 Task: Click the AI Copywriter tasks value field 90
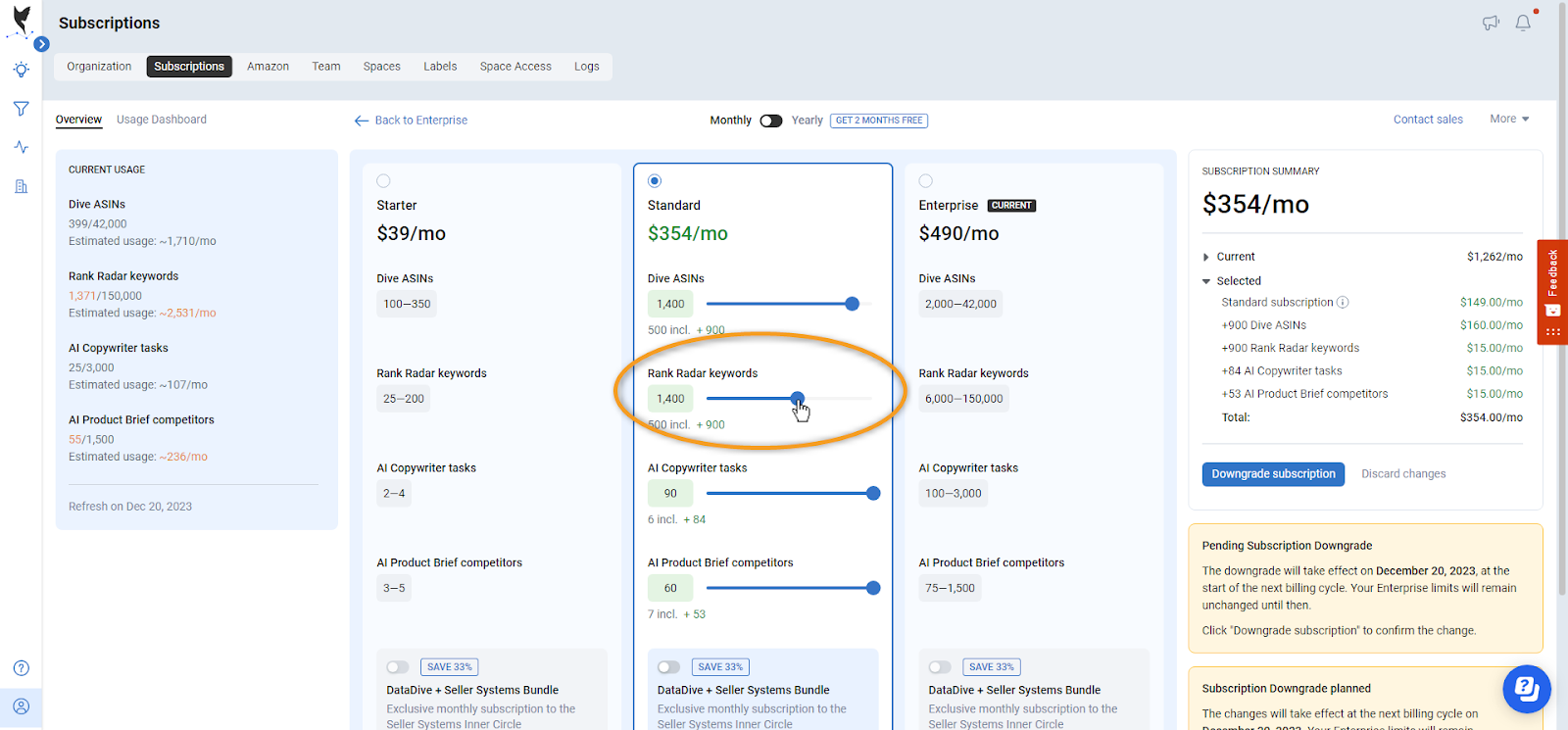tap(670, 494)
